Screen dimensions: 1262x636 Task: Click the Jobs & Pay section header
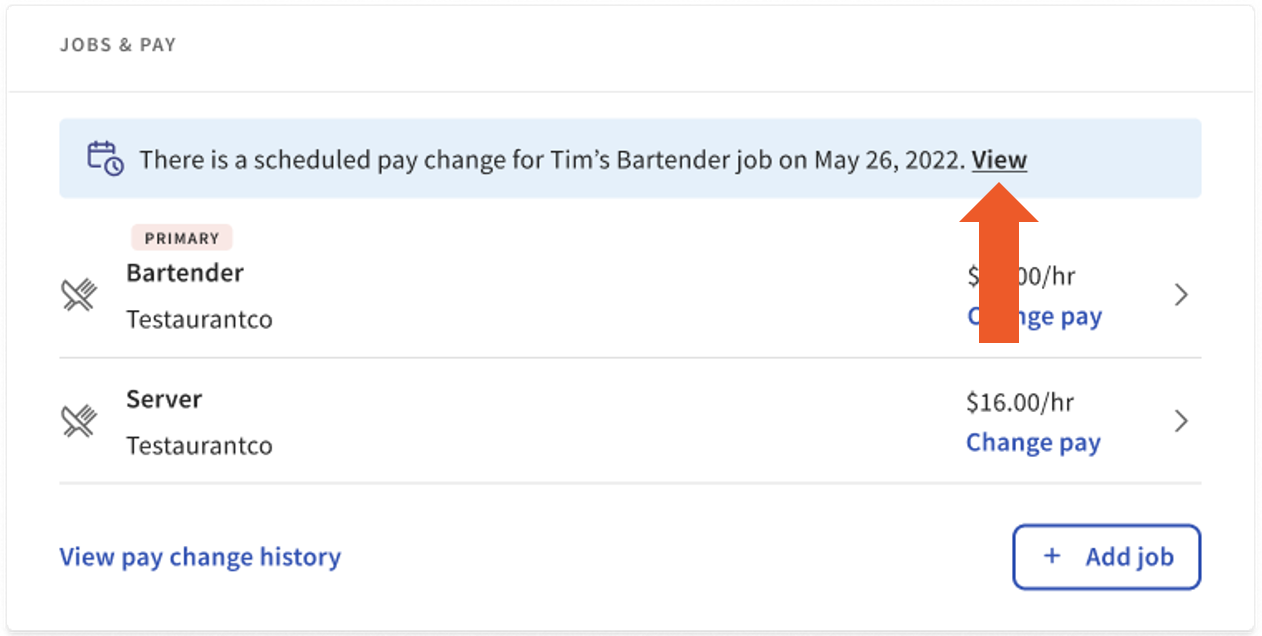(x=118, y=45)
